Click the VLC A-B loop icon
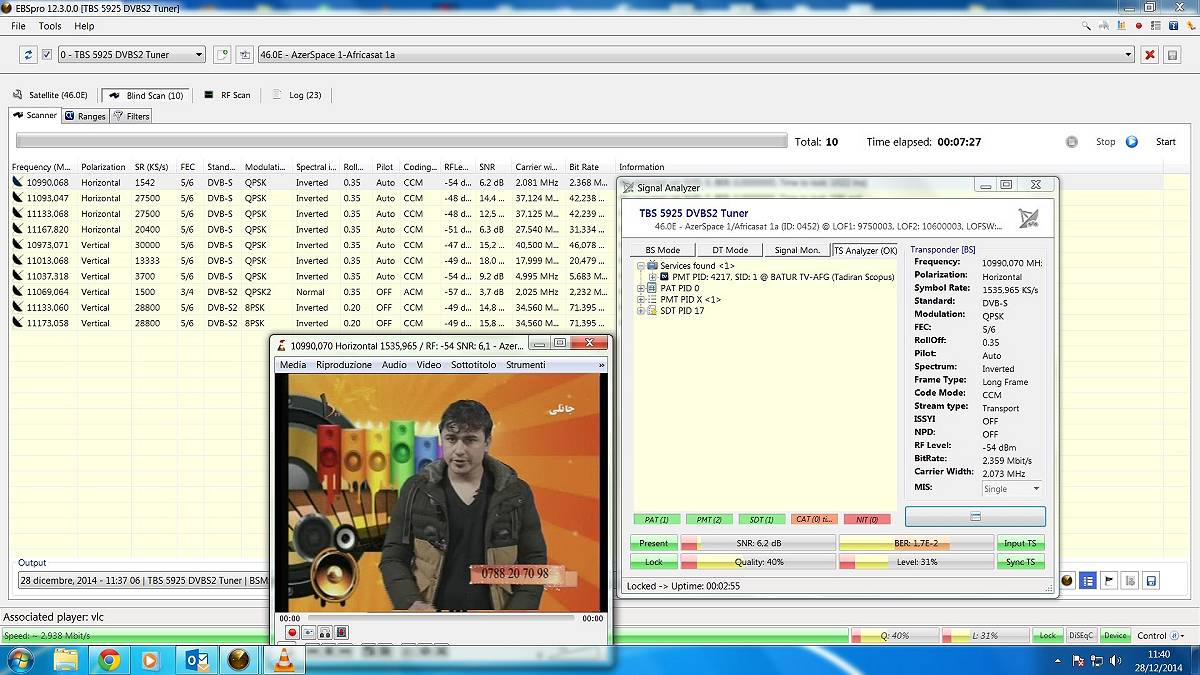 click(x=325, y=632)
